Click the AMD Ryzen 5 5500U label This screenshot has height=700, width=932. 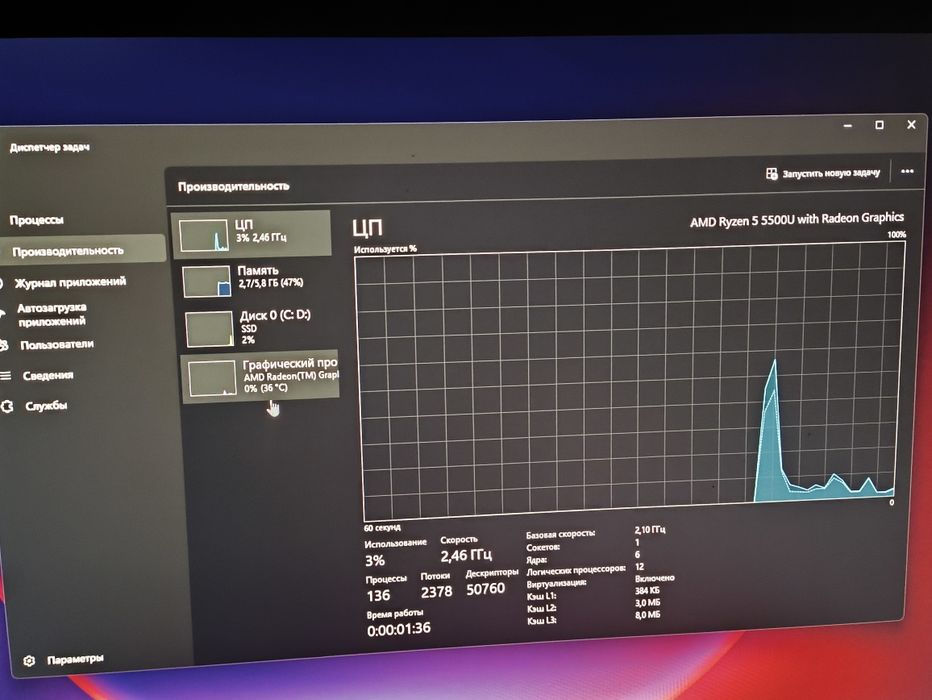796,219
